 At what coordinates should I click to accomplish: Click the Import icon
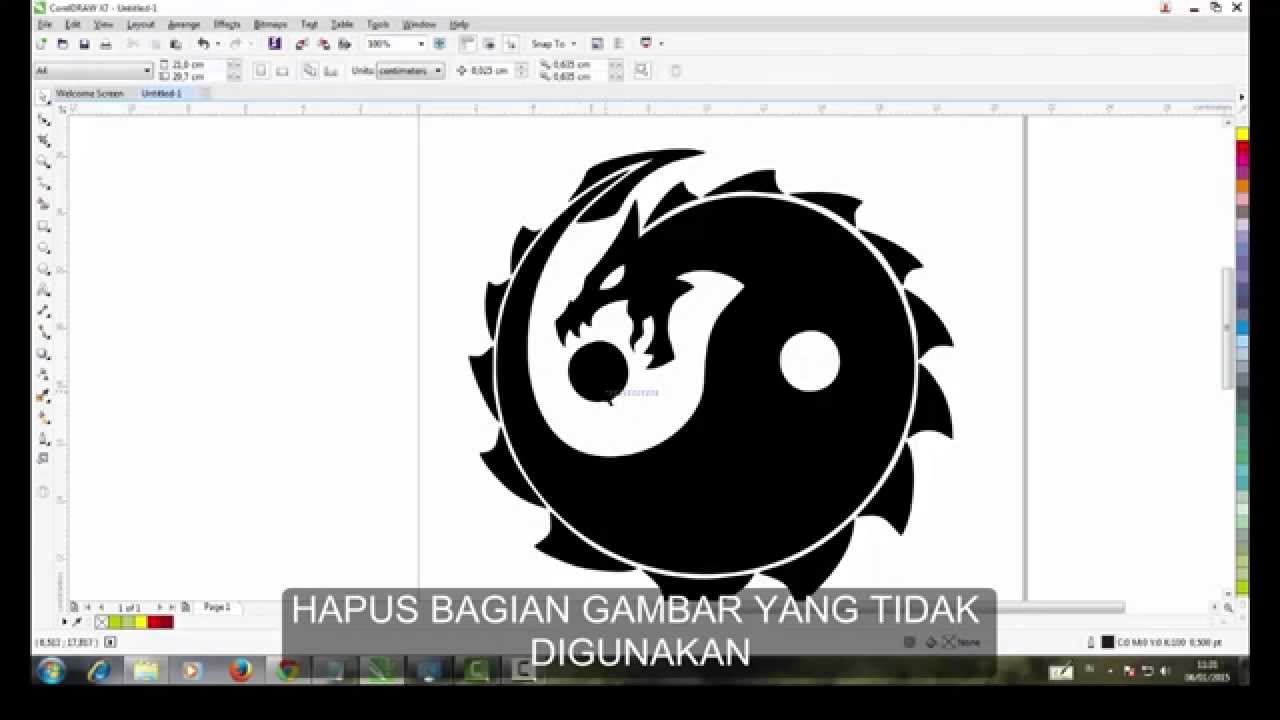tap(301, 44)
